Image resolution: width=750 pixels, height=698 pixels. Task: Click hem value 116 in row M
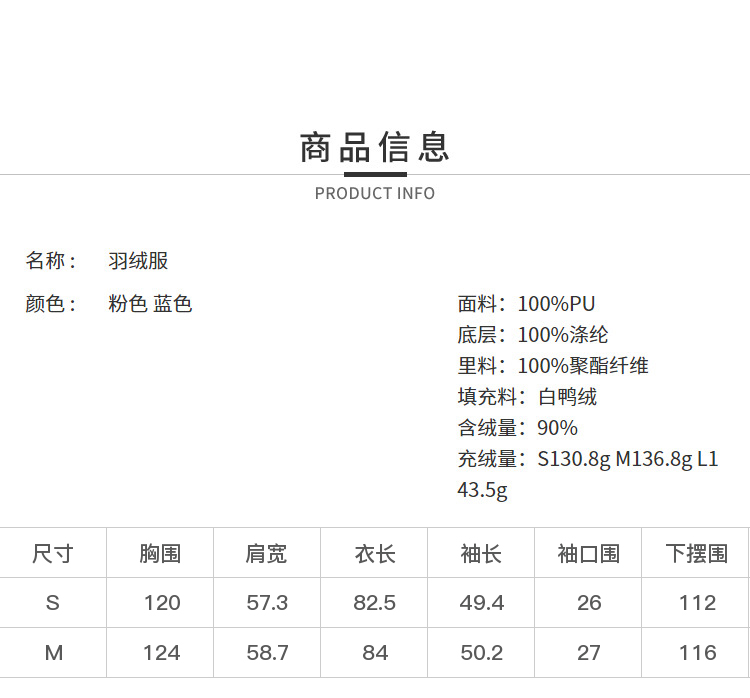point(697,653)
